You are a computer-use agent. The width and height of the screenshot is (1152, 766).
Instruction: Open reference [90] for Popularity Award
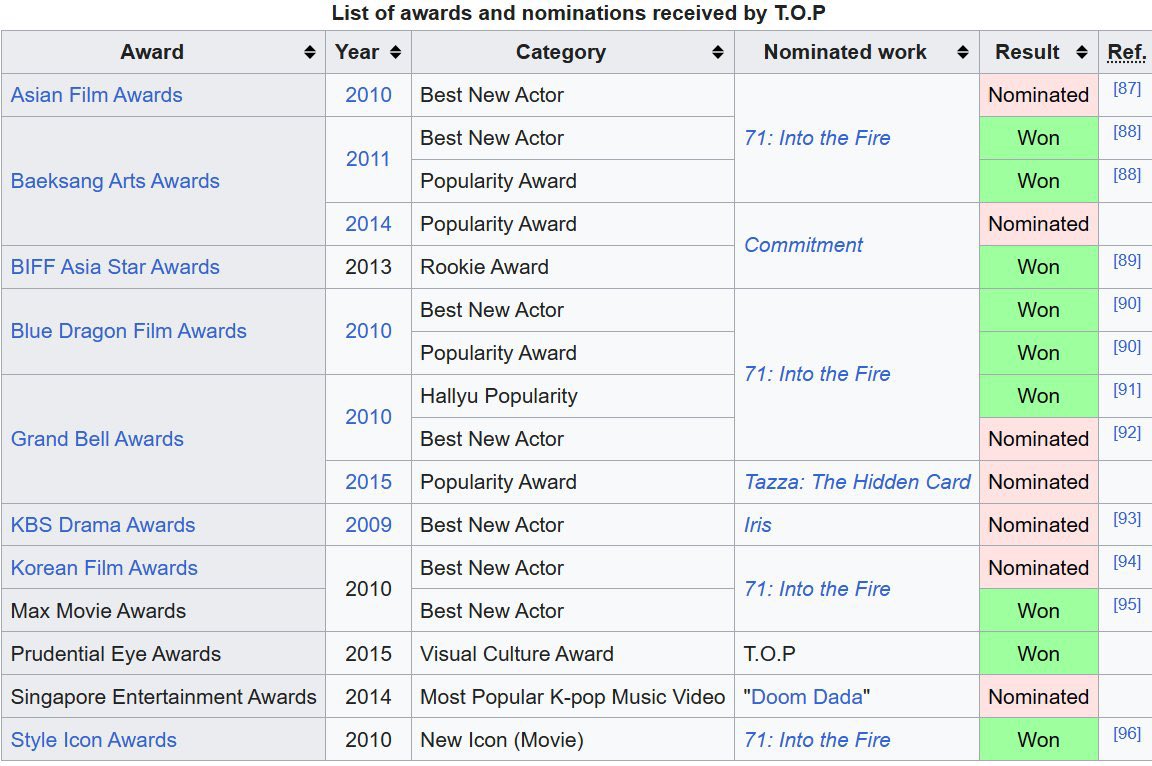point(1126,347)
